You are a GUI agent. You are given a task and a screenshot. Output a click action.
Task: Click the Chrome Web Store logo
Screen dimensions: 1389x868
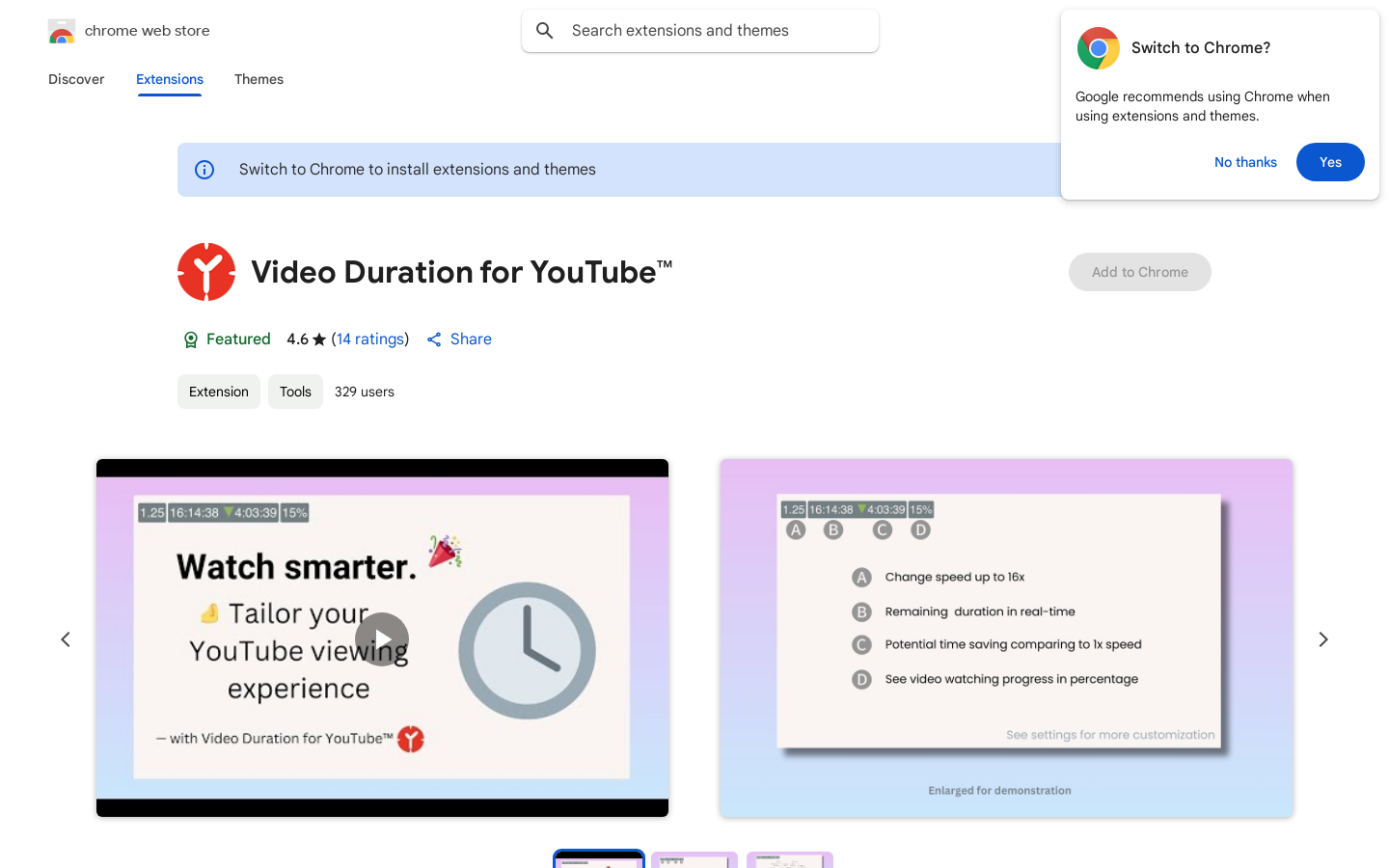tap(62, 31)
